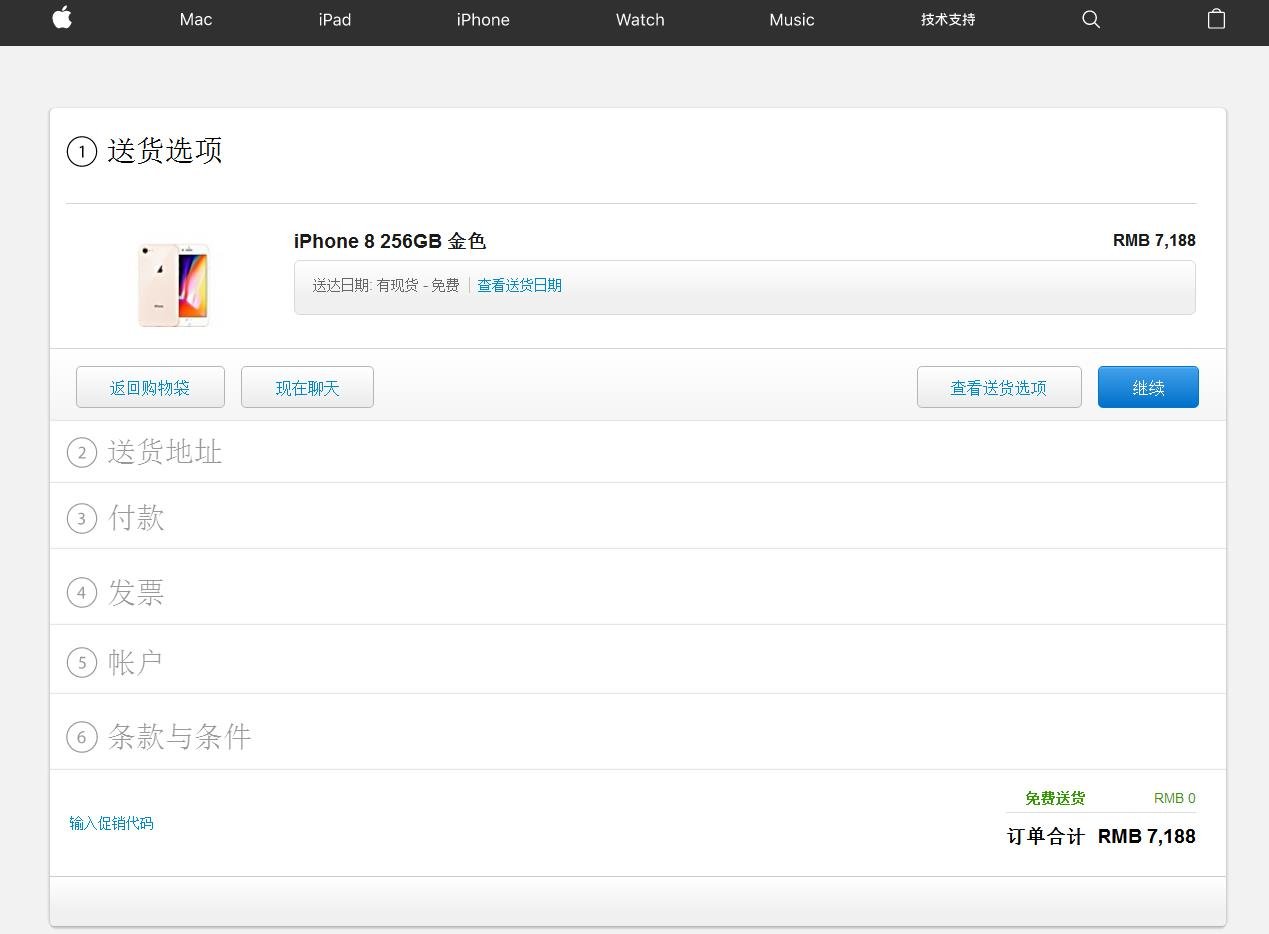Start chat with 现在聊天 button
Image resolution: width=1269 pixels, height=934 pixels.
tap(307, 388)
